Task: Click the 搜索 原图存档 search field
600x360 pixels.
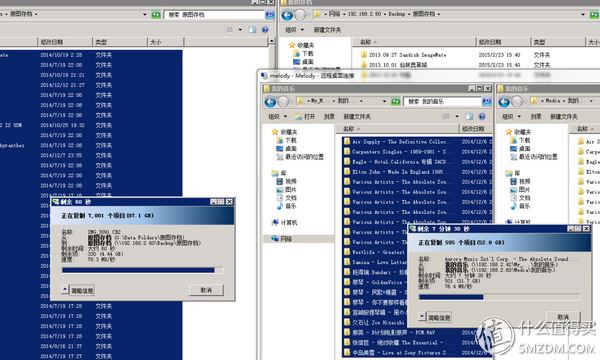Action: click(x=214, y=15)
